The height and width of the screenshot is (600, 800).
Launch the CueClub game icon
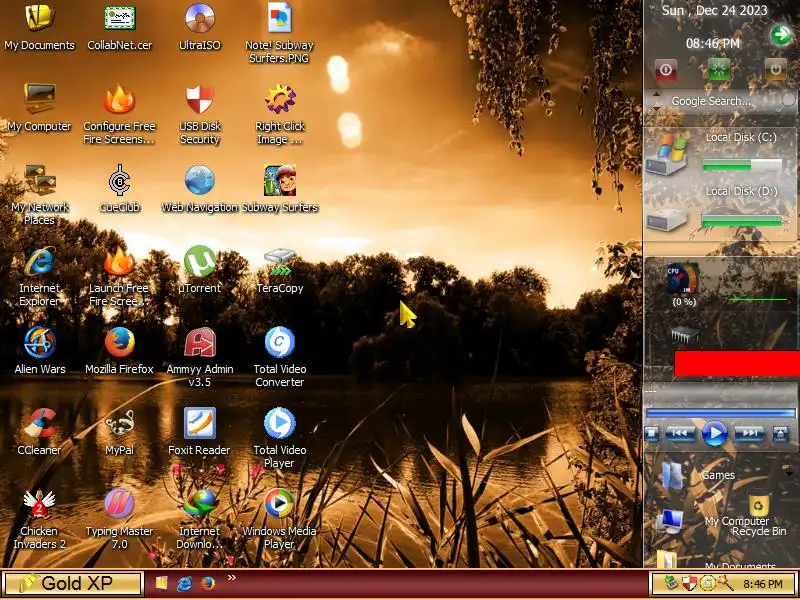click(x=119, y=189)
